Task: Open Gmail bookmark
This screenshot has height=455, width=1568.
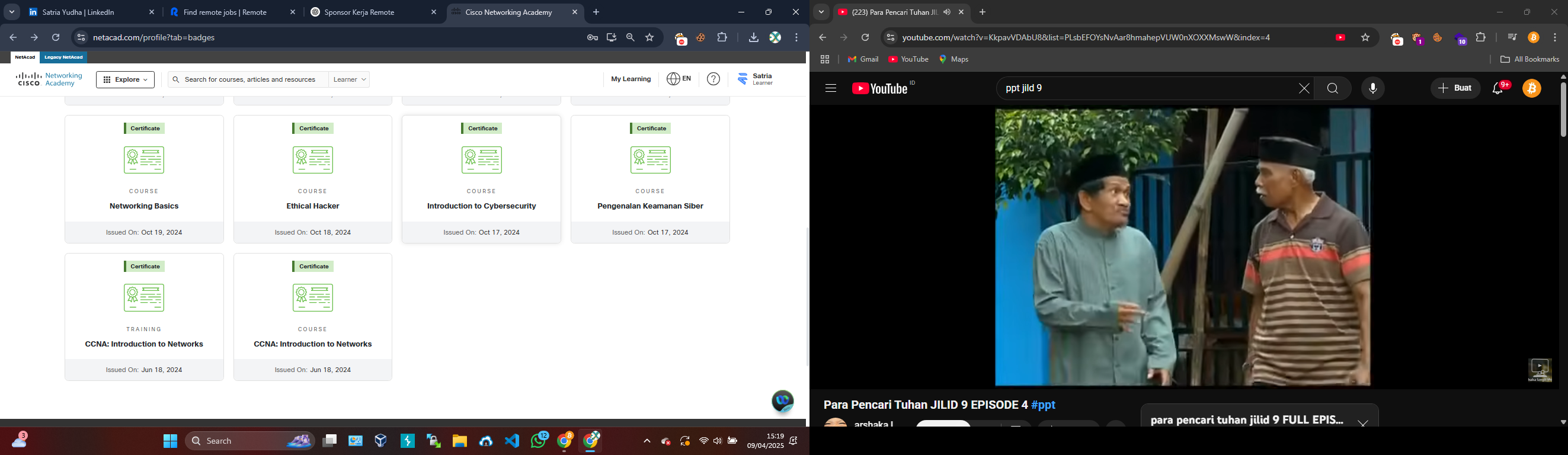Action: [x=863, y=60]
